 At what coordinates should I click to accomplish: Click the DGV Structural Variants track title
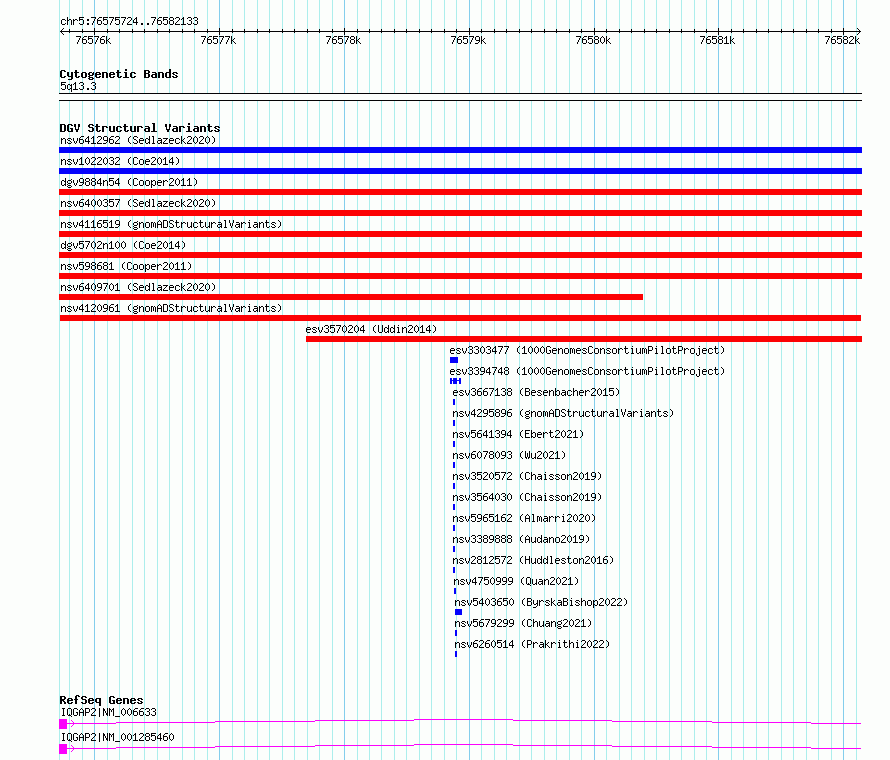140,128
